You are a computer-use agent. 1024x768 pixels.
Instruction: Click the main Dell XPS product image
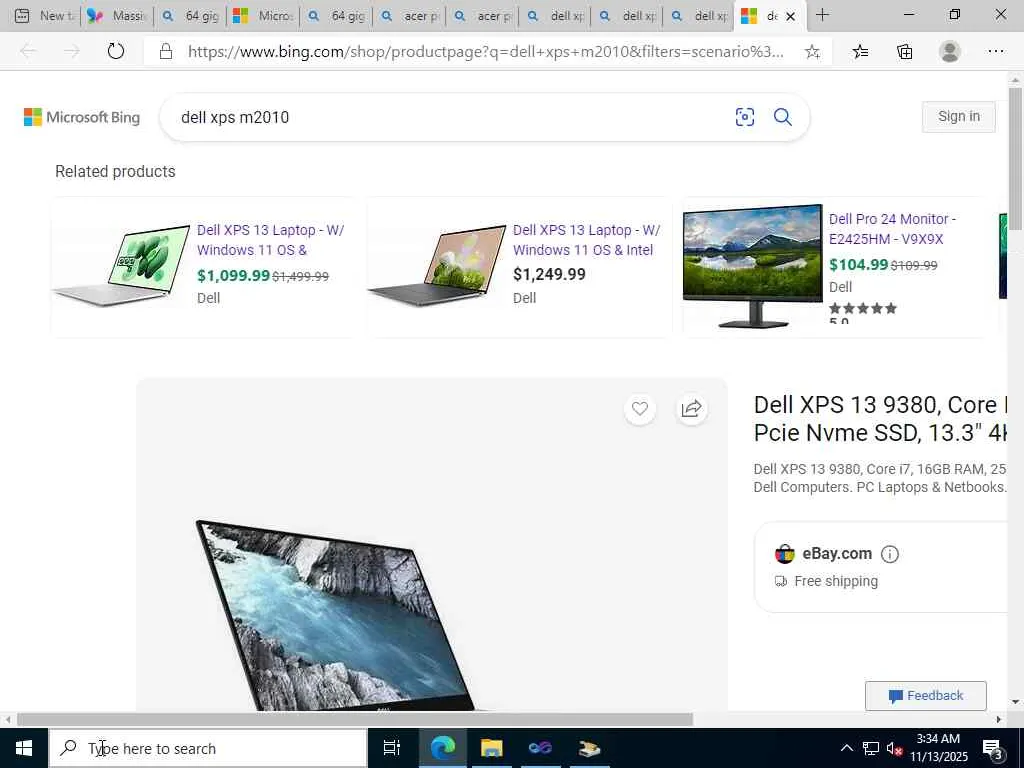point(432,544)
